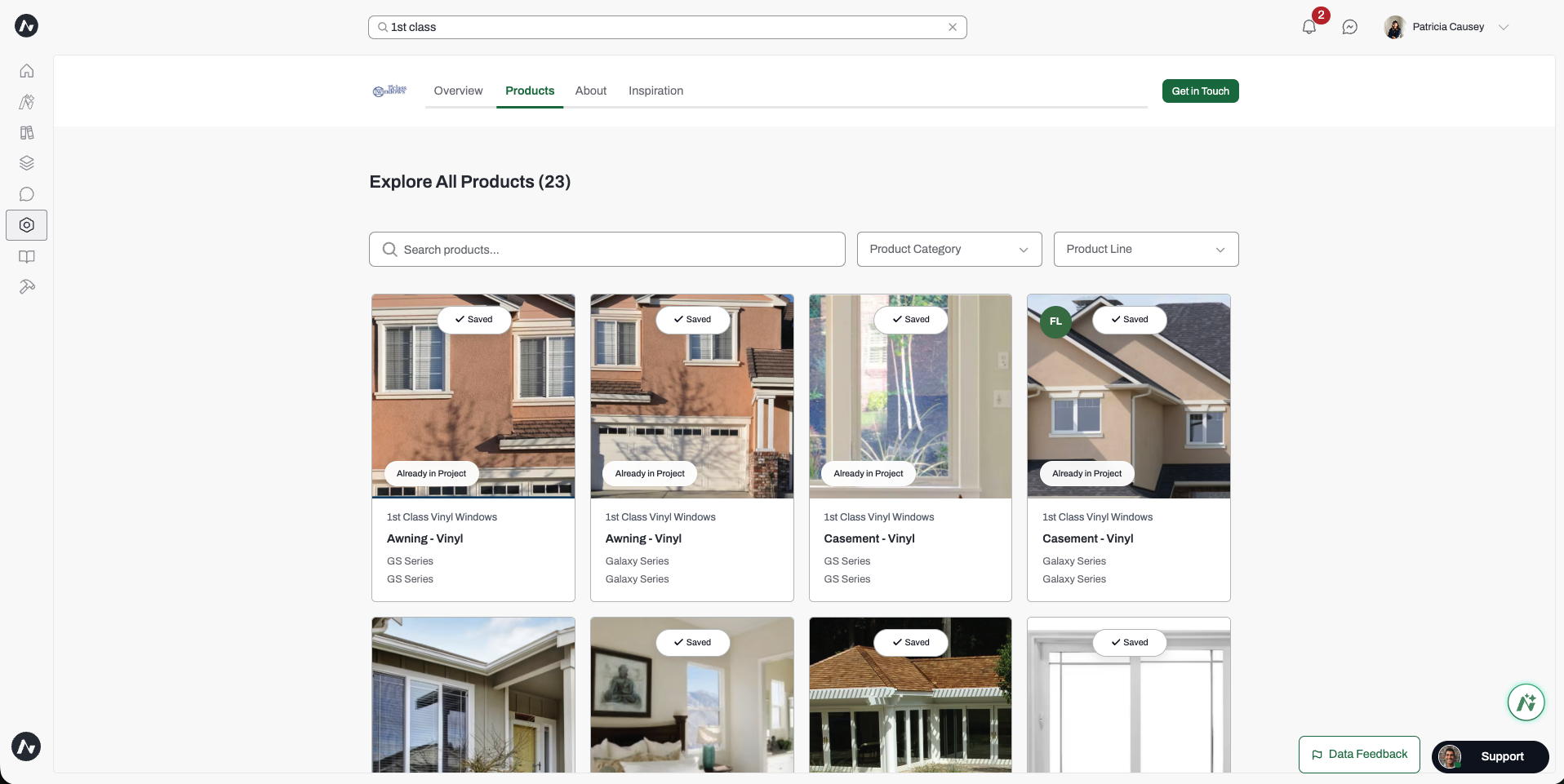Screen dimensions: 1564x784
Task: Click the Get in Touch button
Action: (1201, 91)
